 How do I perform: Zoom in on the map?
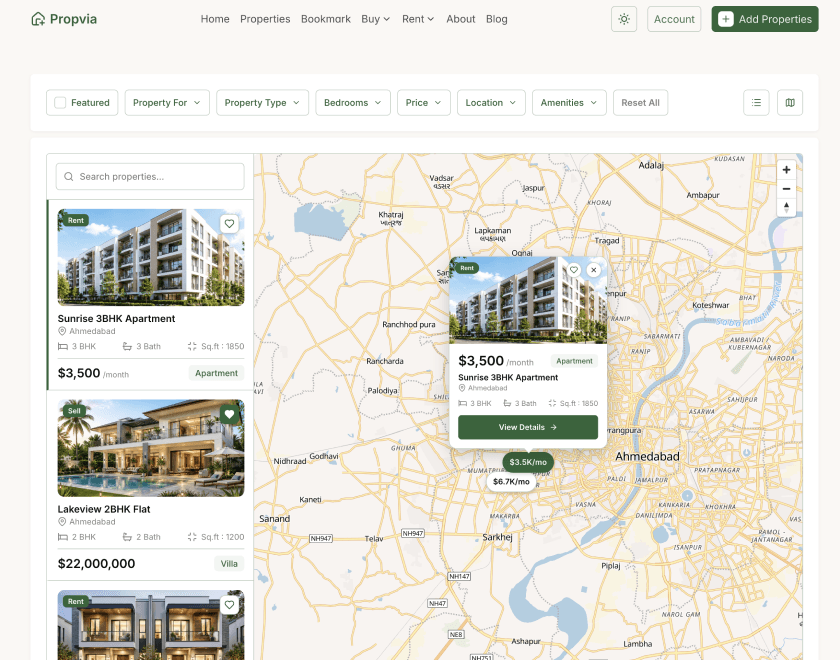tap(786, 170)
